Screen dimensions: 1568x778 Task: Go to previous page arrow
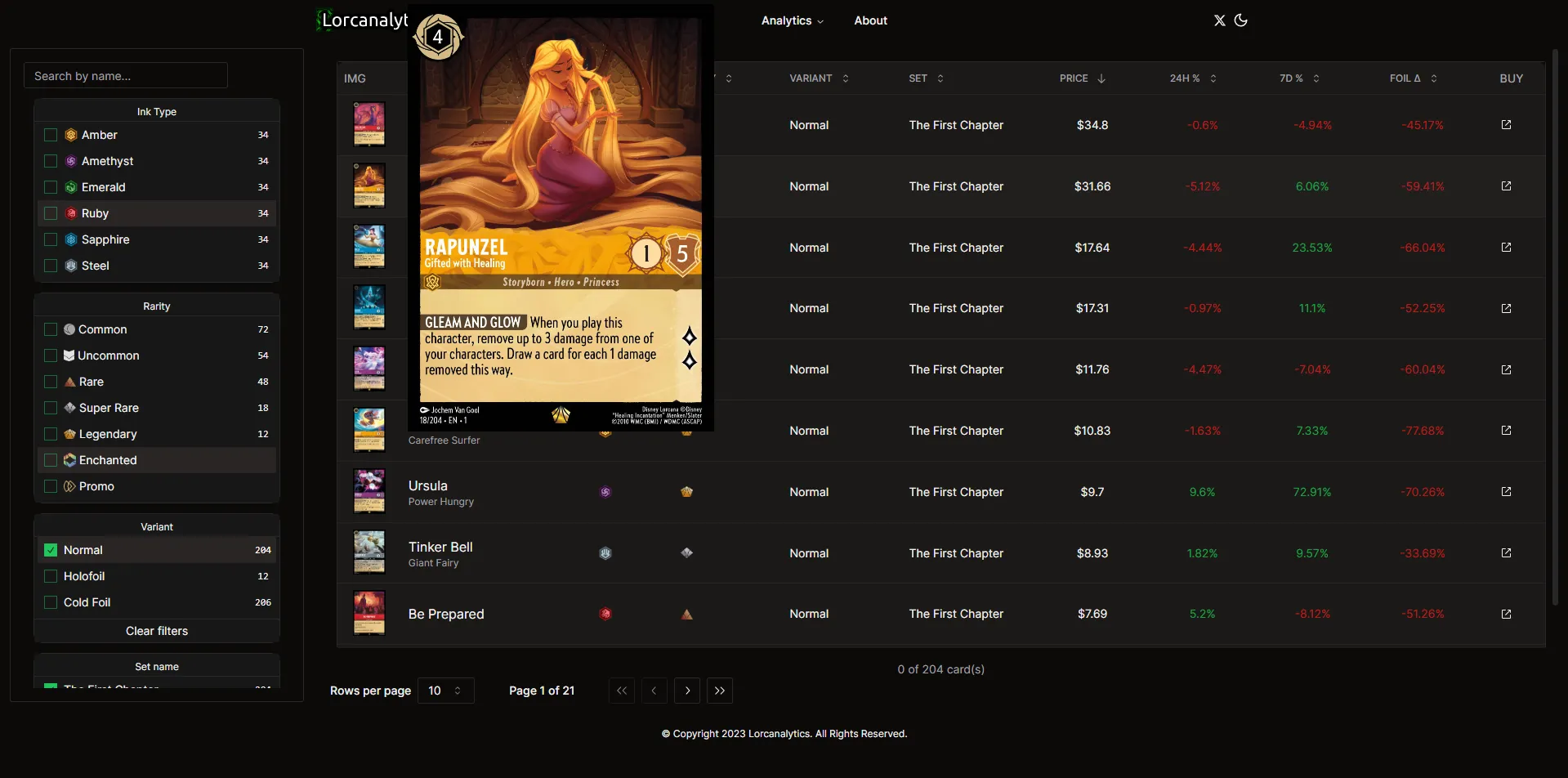654,691
